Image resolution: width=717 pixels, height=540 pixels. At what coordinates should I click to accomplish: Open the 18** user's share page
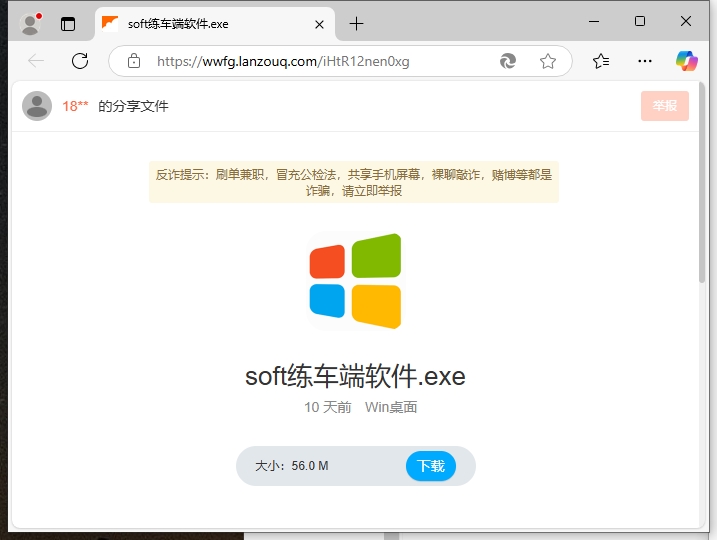point(76,106)
